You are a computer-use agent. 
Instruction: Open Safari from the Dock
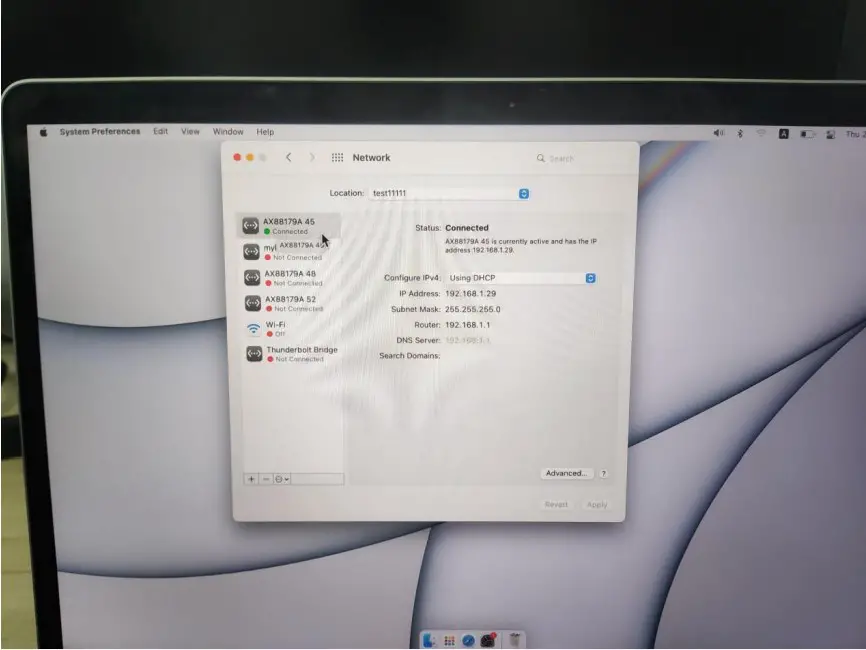[x=468, y=641]
